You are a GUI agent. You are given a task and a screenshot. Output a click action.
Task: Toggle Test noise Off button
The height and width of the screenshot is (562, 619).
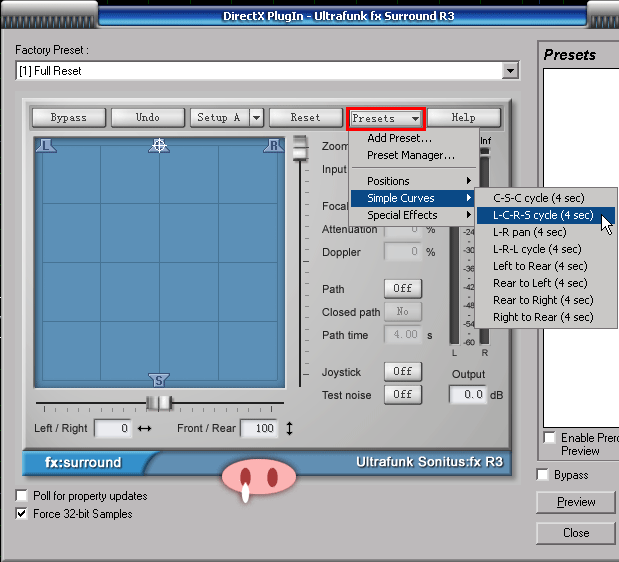tap(403, 394)
